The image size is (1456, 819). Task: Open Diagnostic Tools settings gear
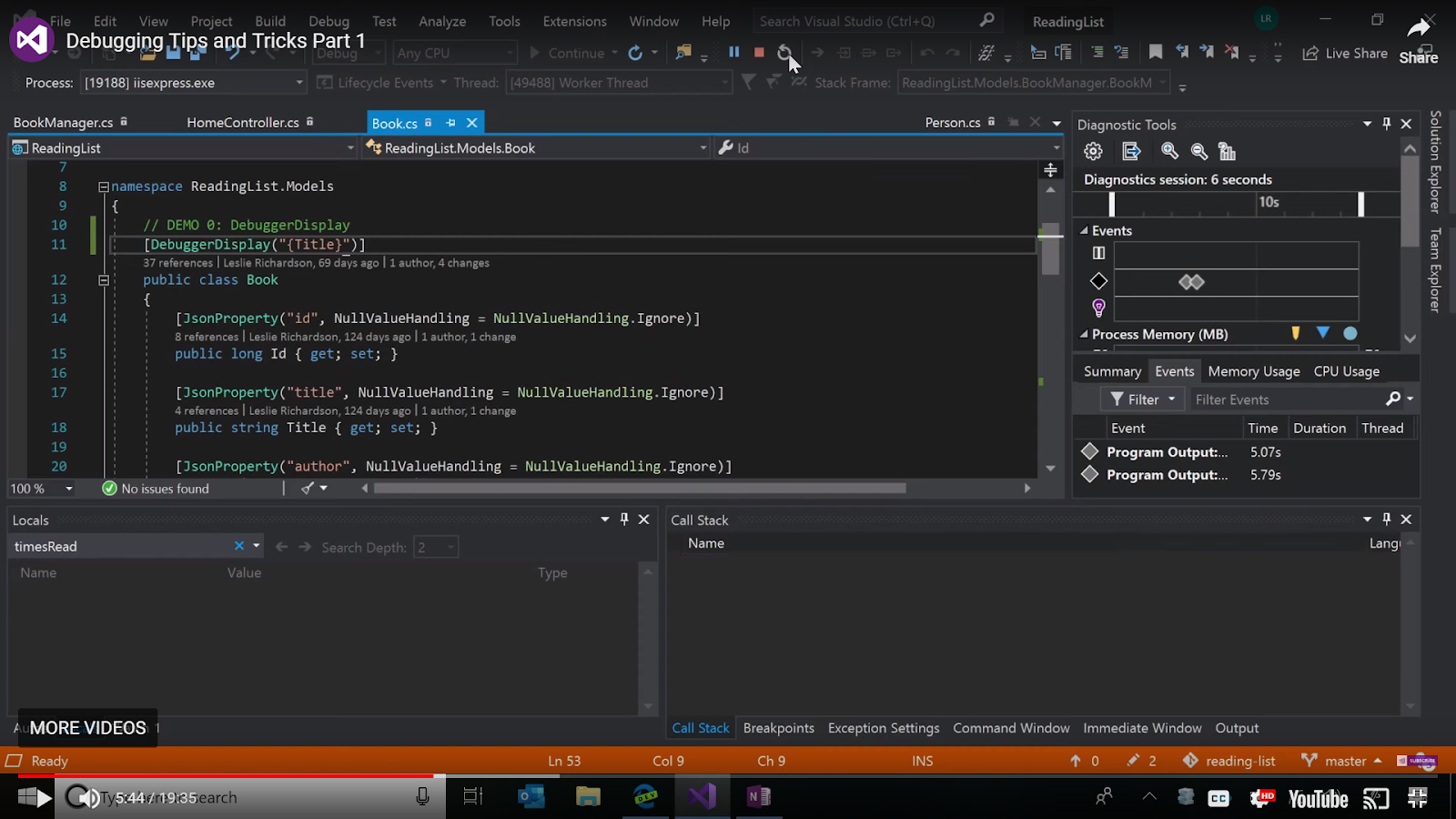point(1093,152)
